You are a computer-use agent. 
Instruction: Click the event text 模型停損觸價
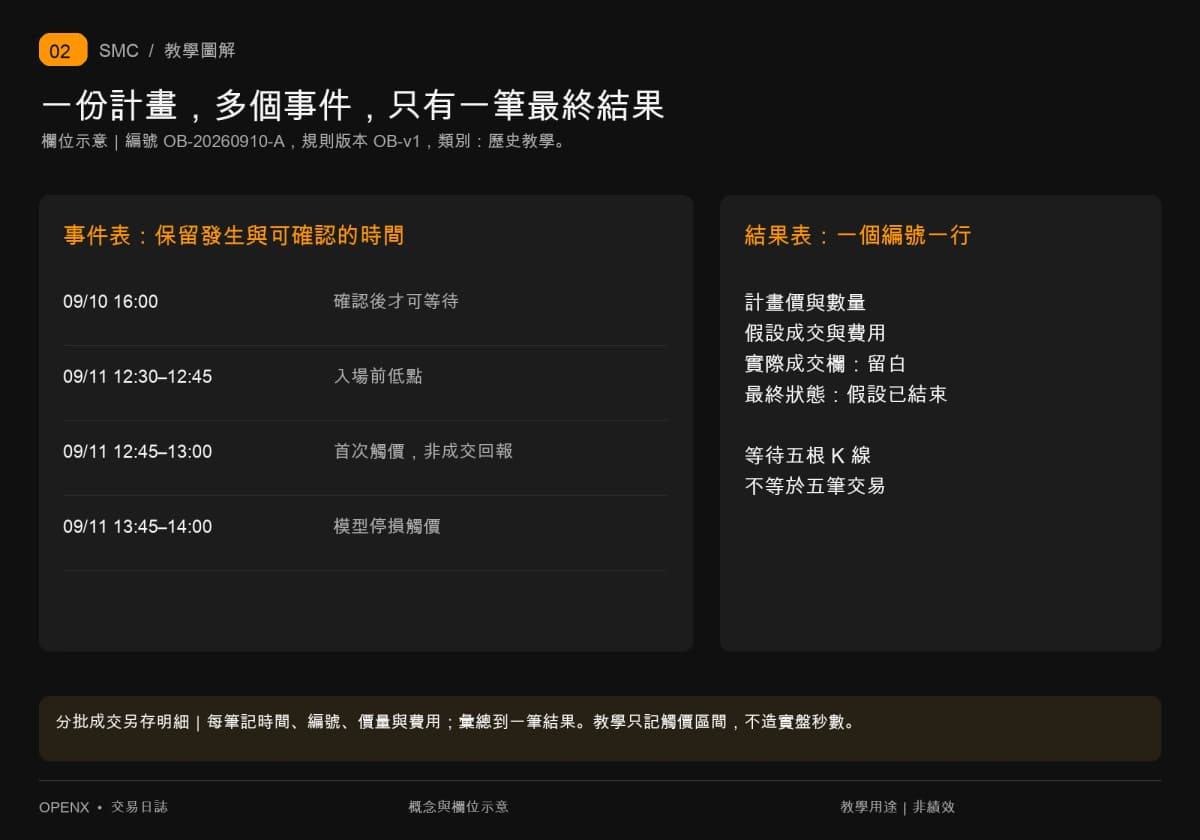[x=387, y=526]
